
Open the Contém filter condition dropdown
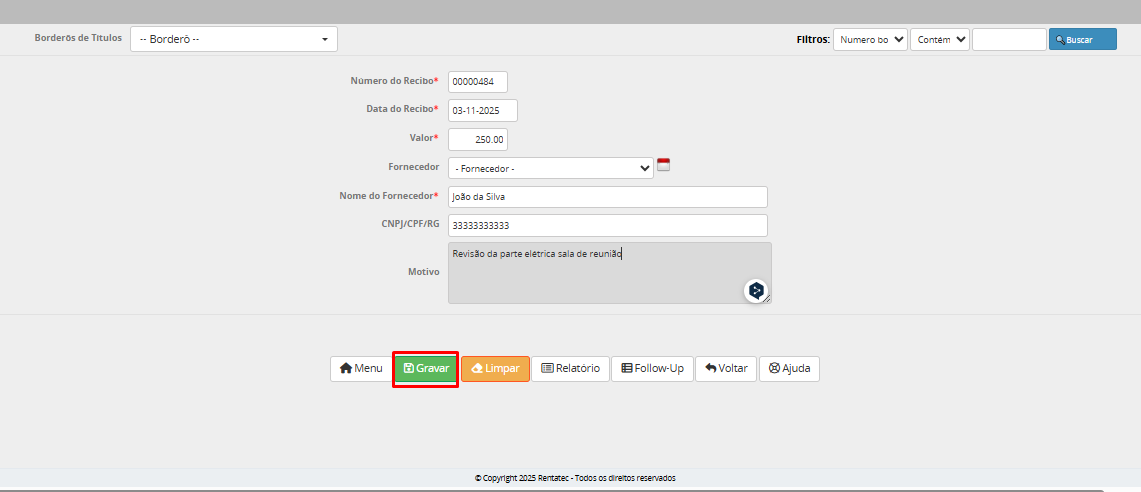[x=939, y=39]
